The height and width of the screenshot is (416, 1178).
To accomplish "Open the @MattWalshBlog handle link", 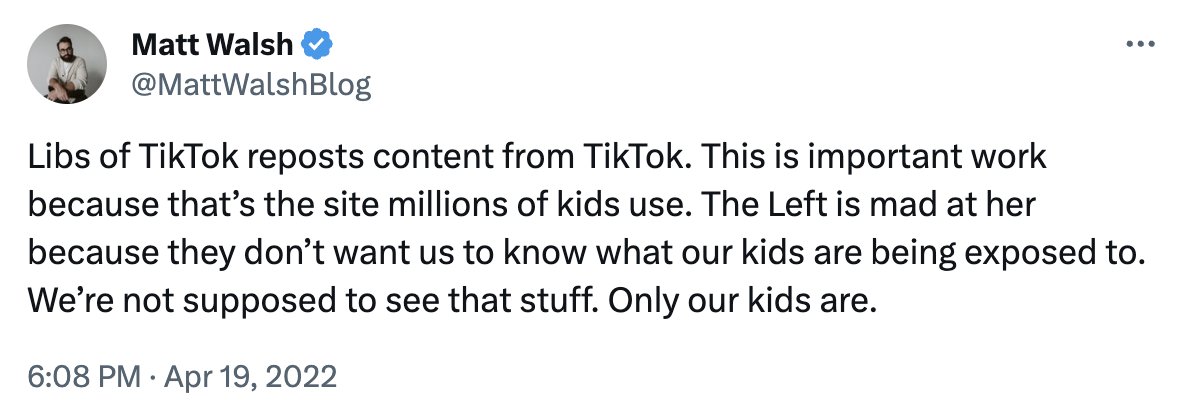I will pos(251,86).
